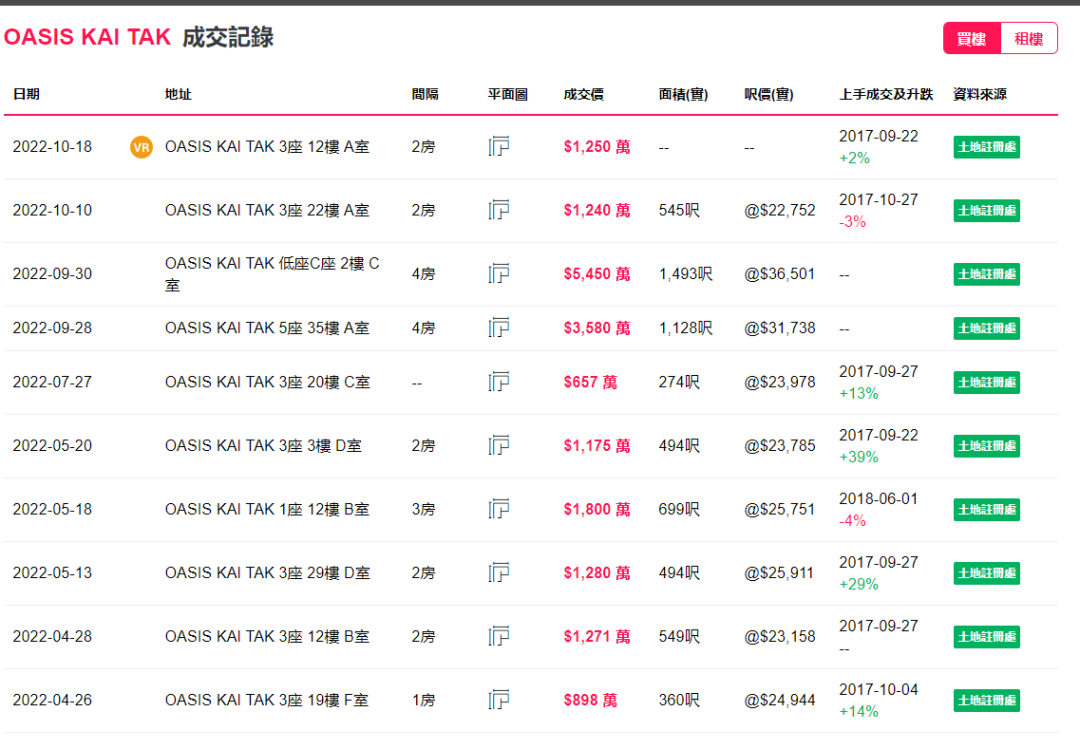Select the $898 萬 transaction price
Screen dimensions: 1080x749
coord(590,700)
